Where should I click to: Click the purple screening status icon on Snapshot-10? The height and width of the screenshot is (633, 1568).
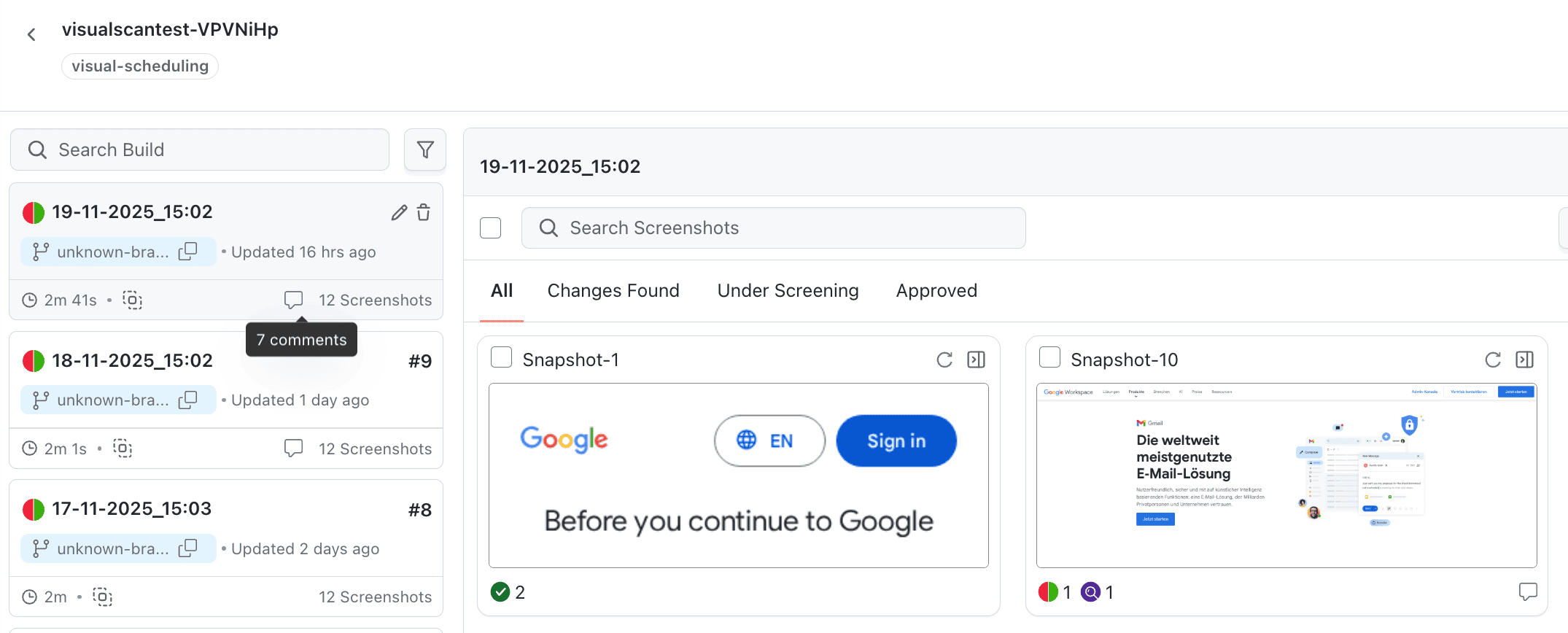point(1090,591)
